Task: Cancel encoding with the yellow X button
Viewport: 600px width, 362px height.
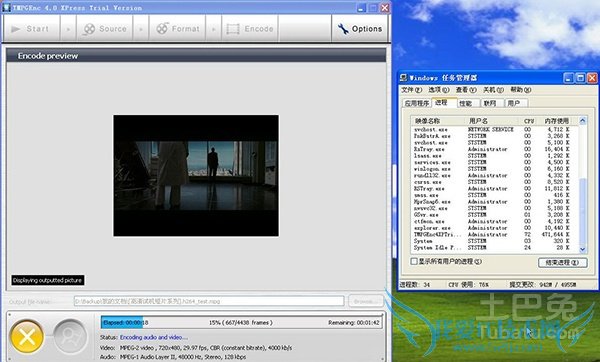Action: click(x=27, y=337)
